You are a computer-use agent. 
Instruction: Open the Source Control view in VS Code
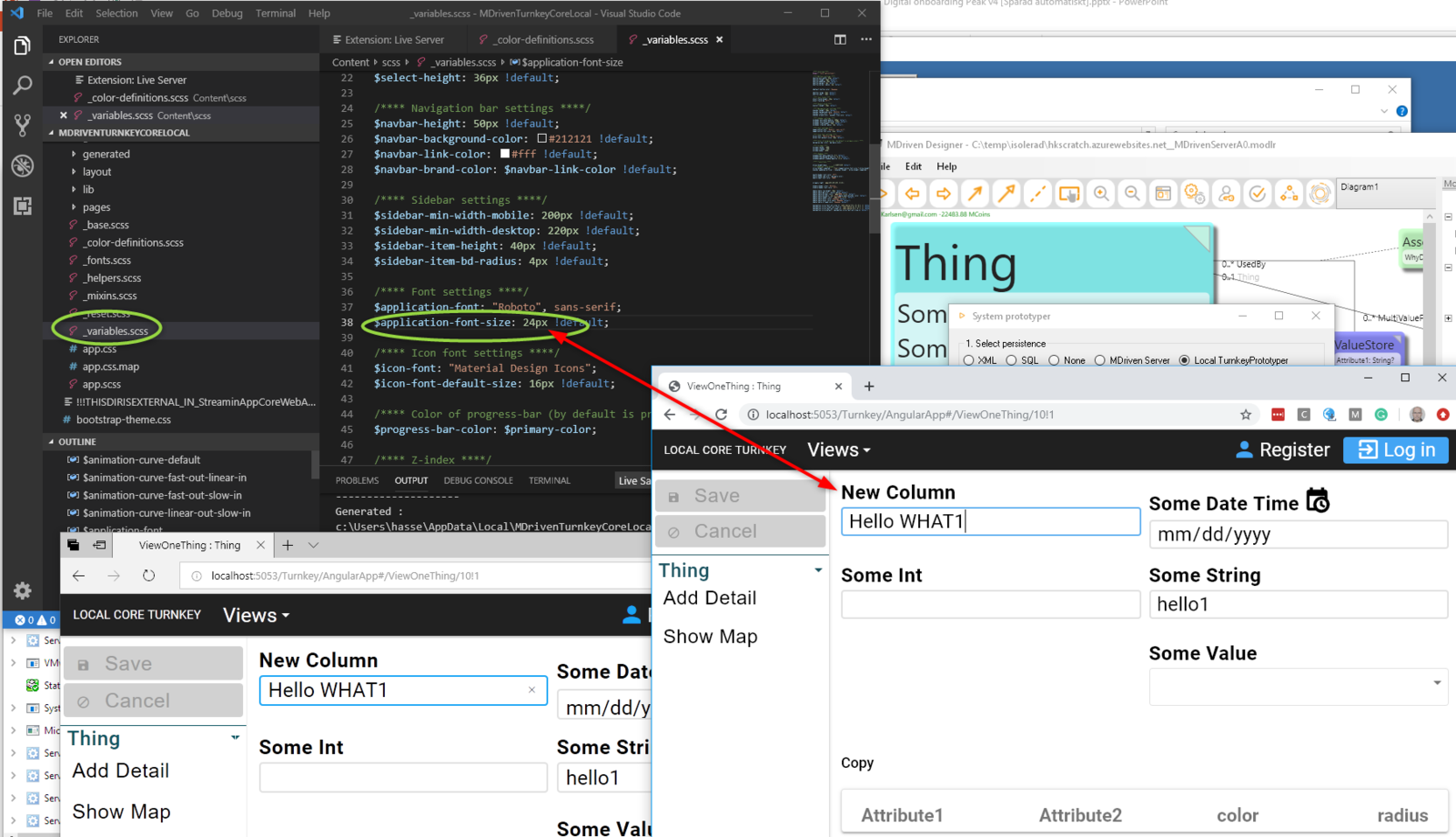pyautogui.click(x=22, y=126)
